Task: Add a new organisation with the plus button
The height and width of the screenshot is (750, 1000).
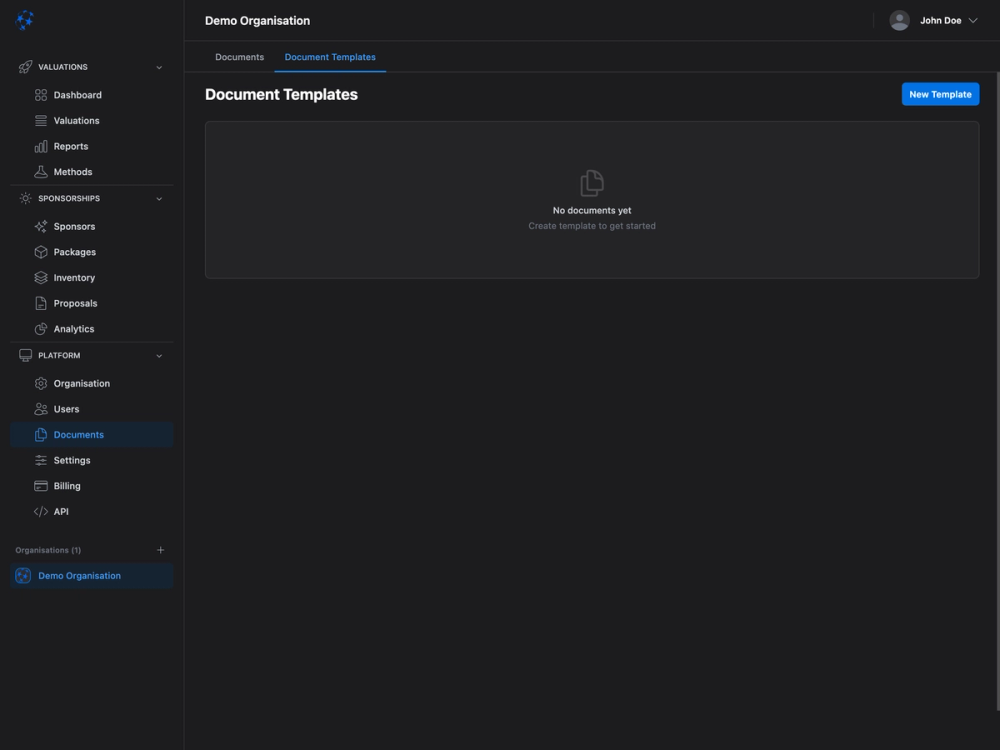Action: pyautogui.click(x=159, y=549)
